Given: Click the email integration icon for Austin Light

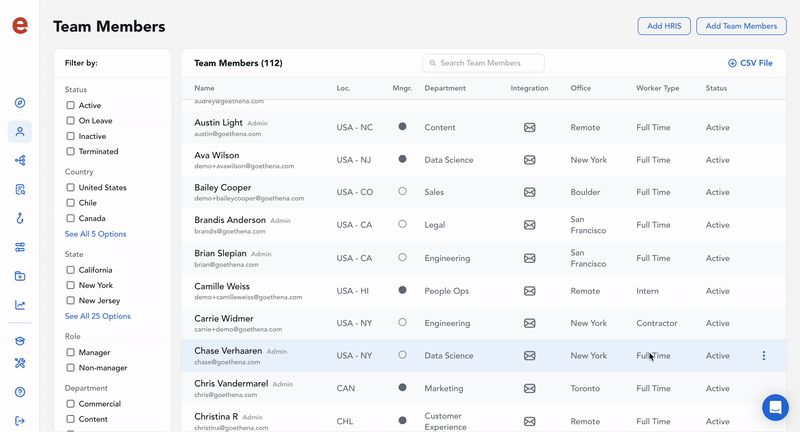Looking at the screenshot, I should tap(530, 127).
